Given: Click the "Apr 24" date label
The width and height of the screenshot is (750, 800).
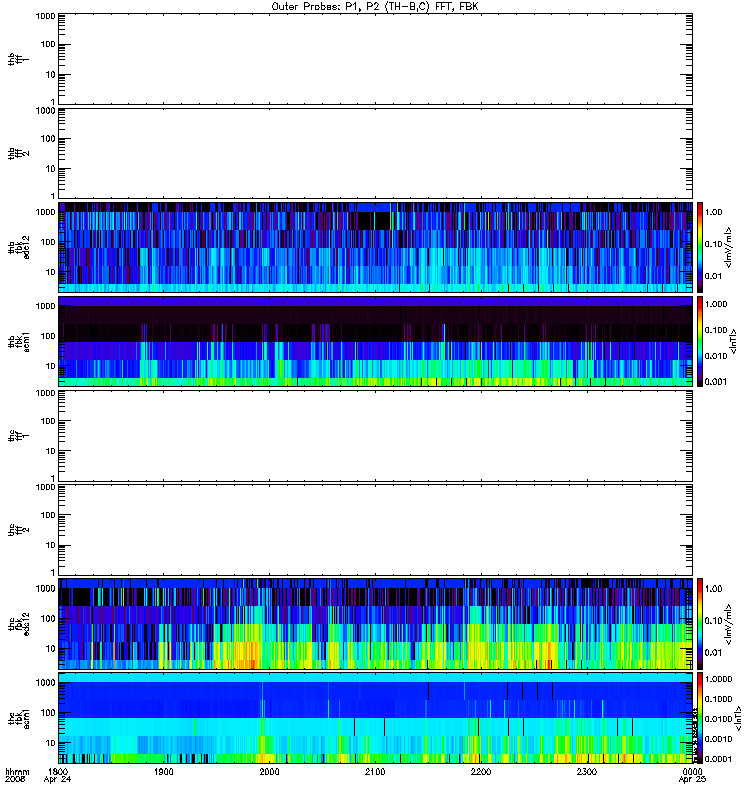Looking at the screenshot, I should [57, 780].
